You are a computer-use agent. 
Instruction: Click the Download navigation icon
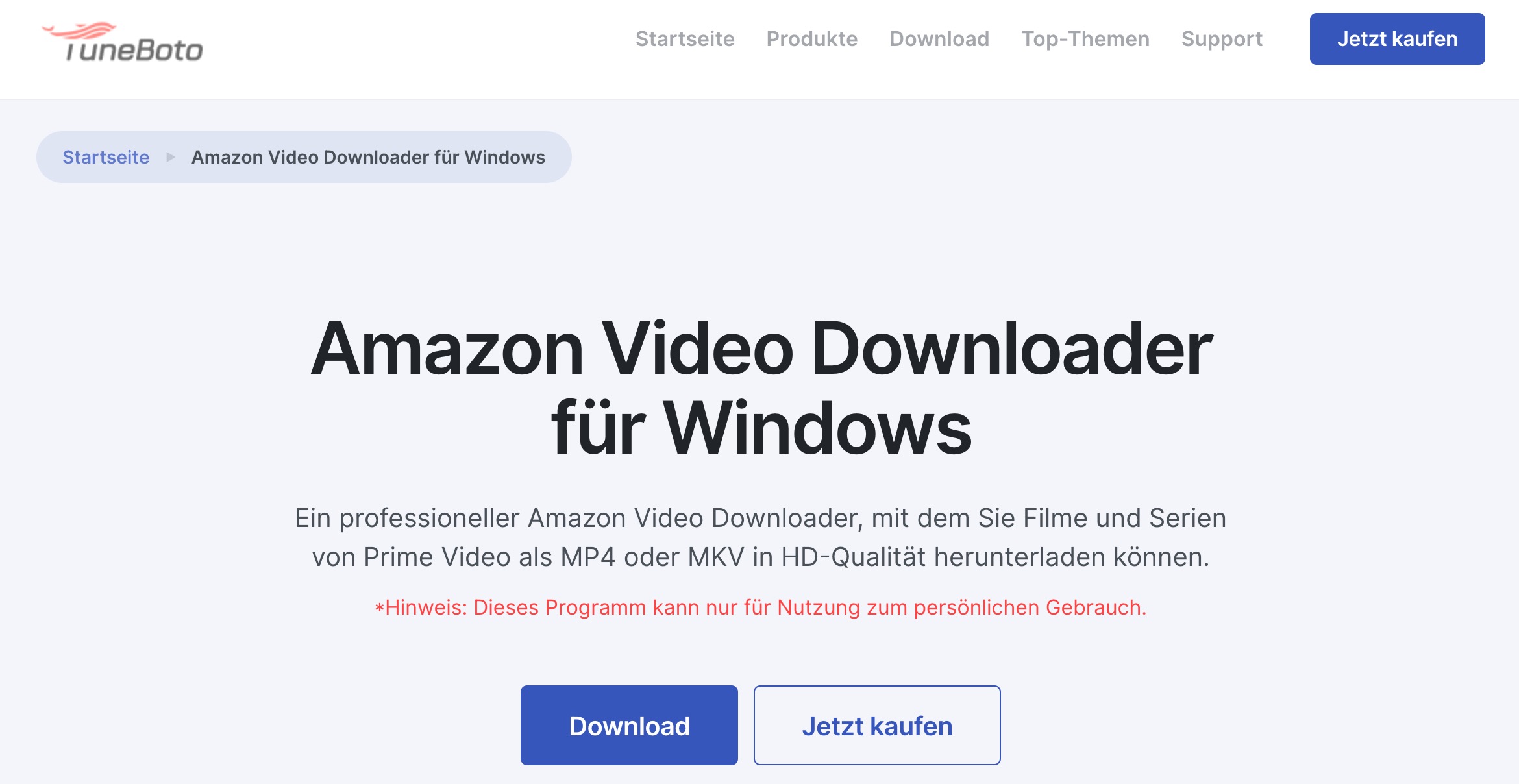[x=939, y=38]
